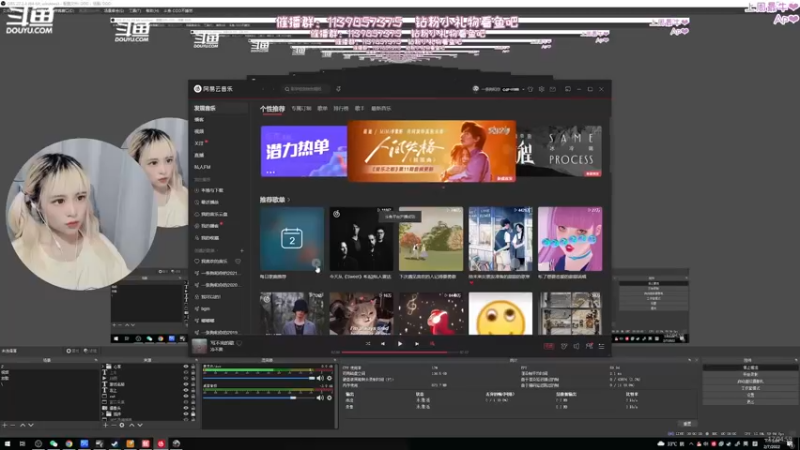Open 最近播放 in the NetEase sidebar

[x=210, y=202]
